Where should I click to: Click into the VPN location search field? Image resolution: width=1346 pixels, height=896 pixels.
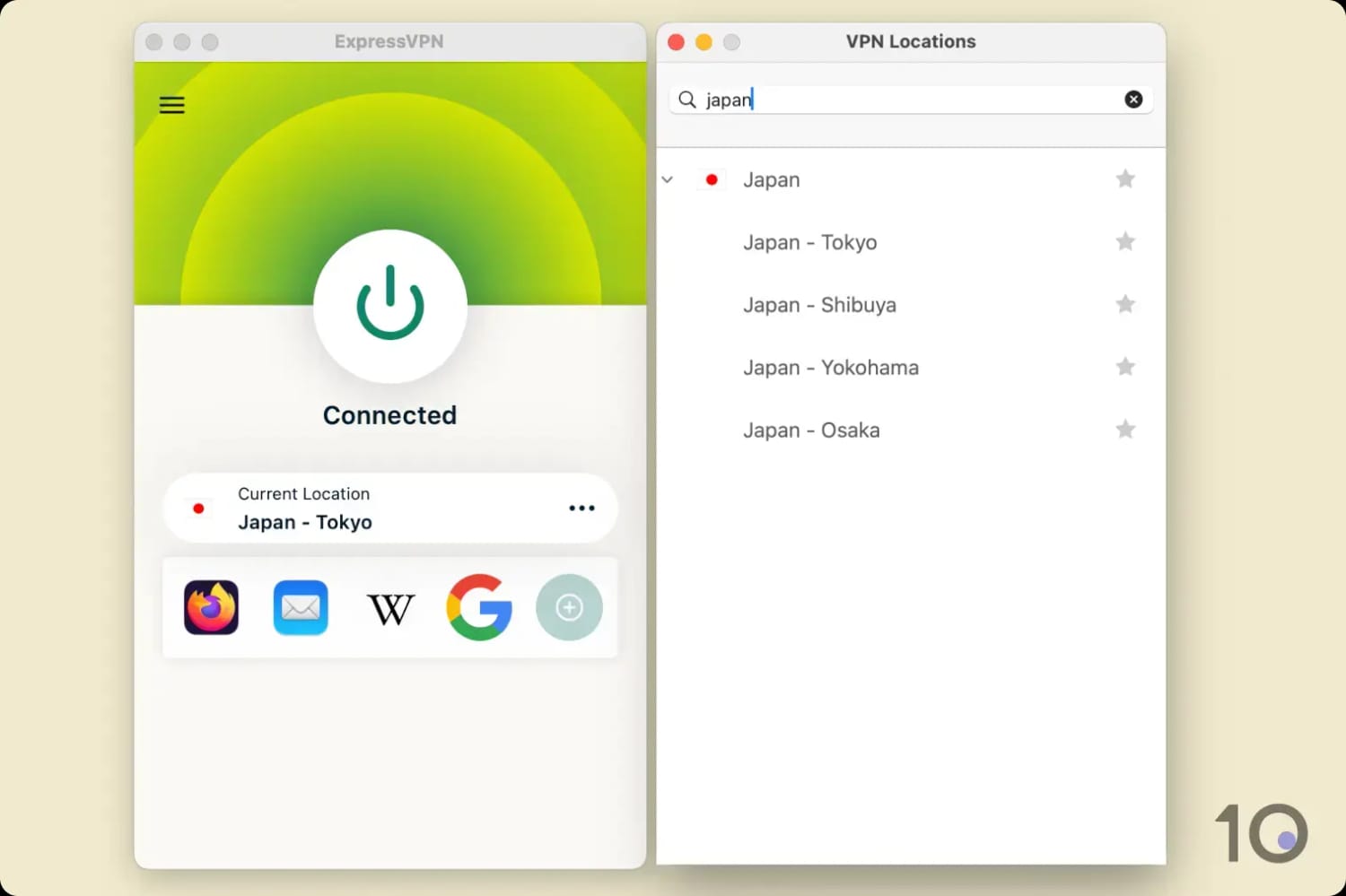pyautogui.click(x=911, y=100)
